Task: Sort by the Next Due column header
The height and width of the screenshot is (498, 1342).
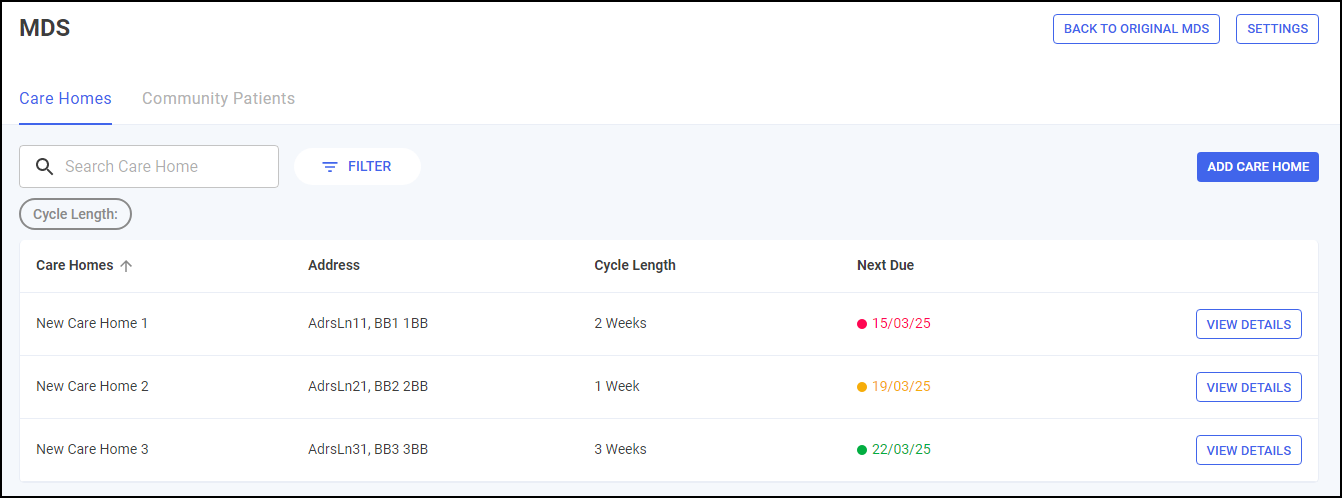Action: [x=885, y=266]
